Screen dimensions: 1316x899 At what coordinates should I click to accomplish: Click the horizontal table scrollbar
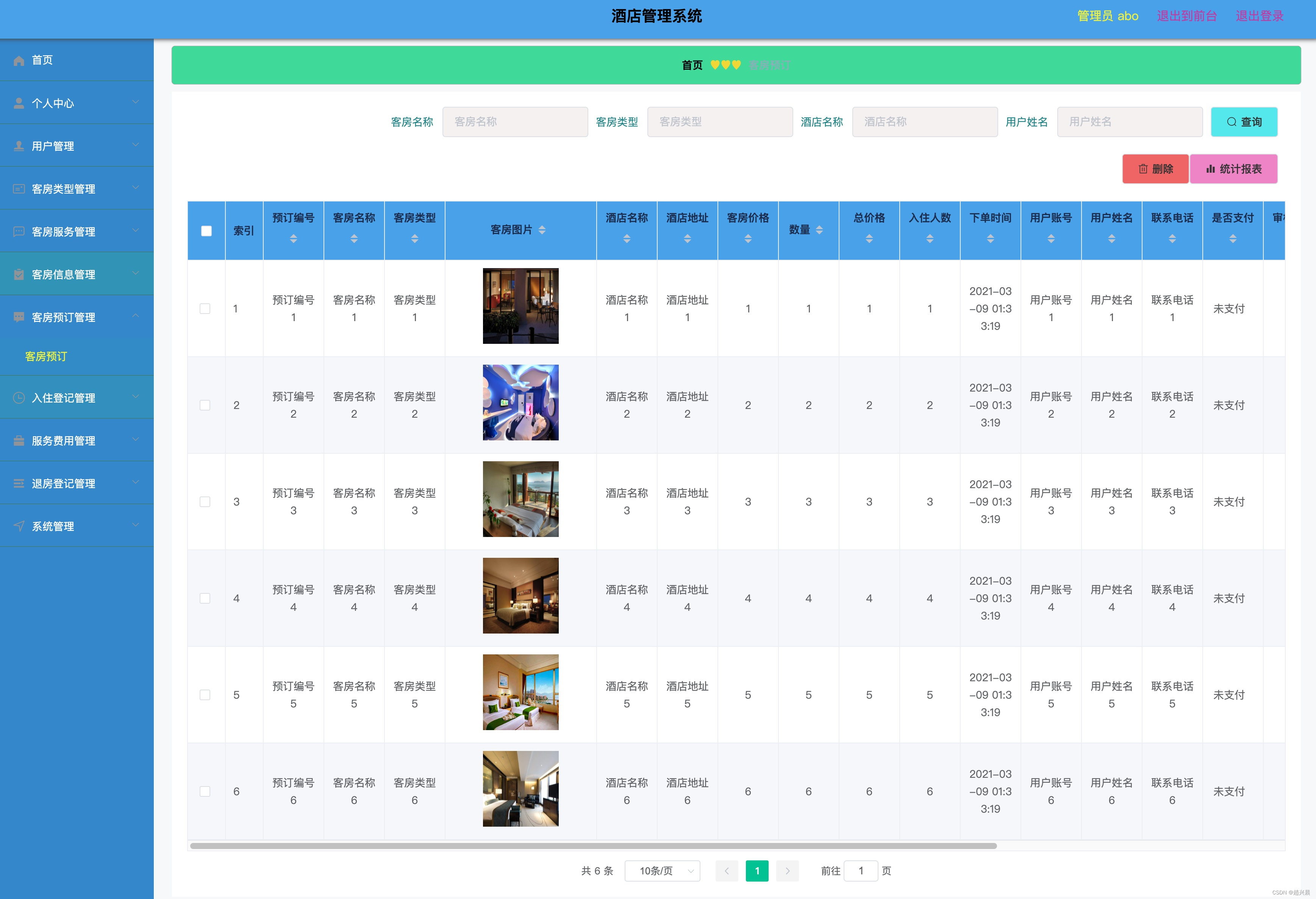(594, 846)
